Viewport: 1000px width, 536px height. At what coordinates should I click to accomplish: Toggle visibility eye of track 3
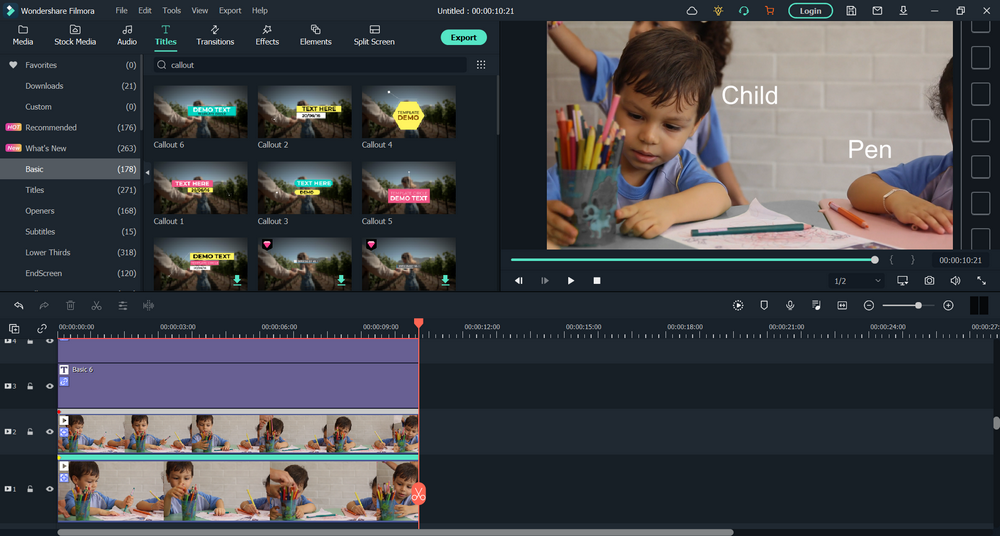[x=50, y=386]
